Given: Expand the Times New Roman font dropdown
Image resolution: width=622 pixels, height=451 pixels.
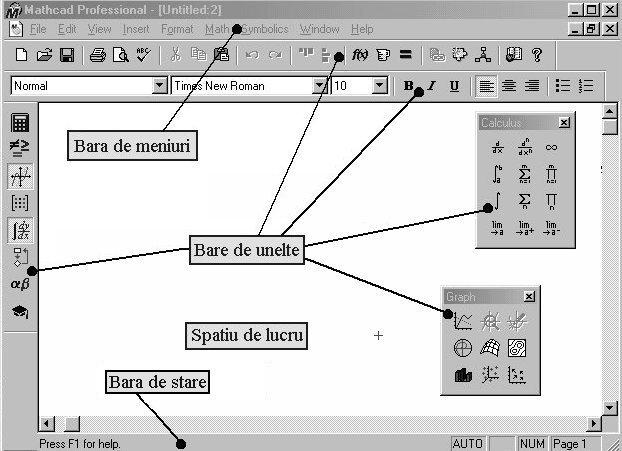Looking at the screenshot, I should pos(319,85).
